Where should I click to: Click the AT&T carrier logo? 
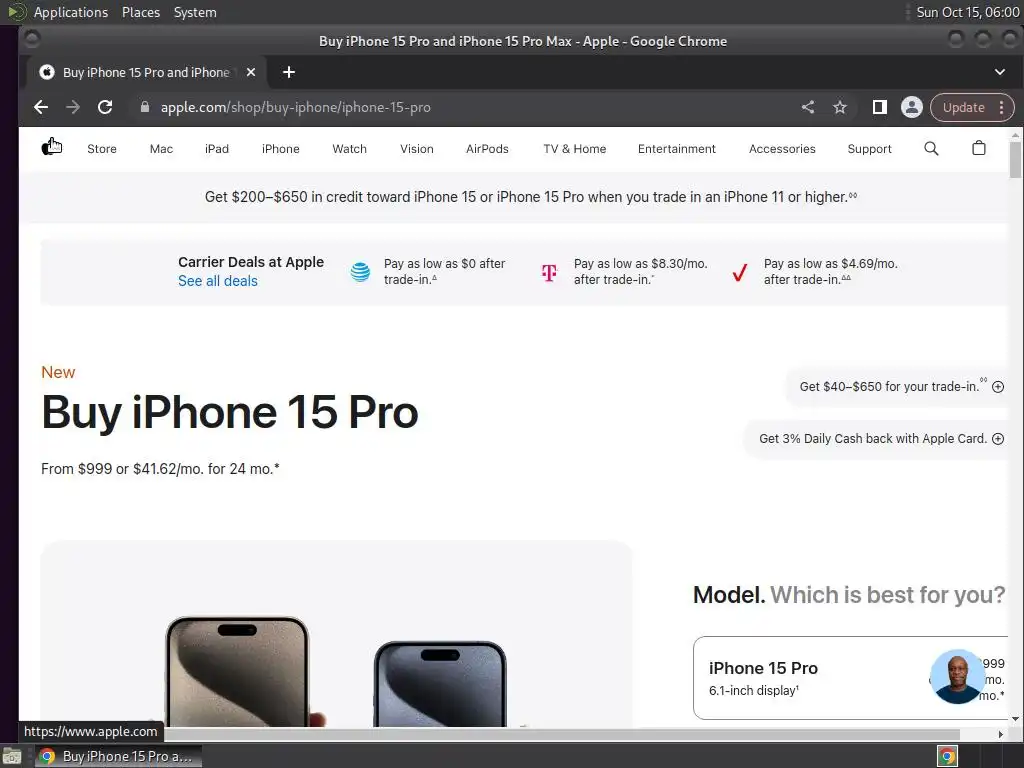pos(360,271)
